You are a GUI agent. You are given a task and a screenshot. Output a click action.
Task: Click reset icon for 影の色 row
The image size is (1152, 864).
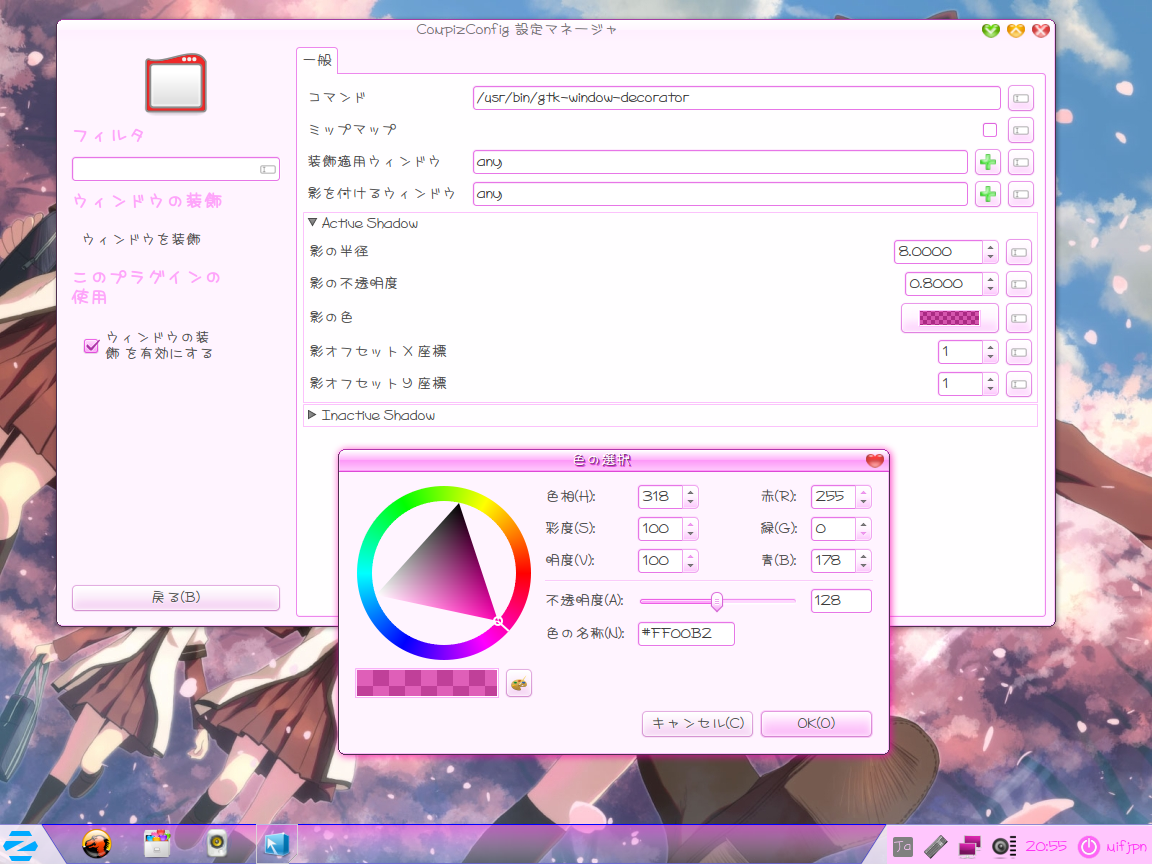[1018, 318]
